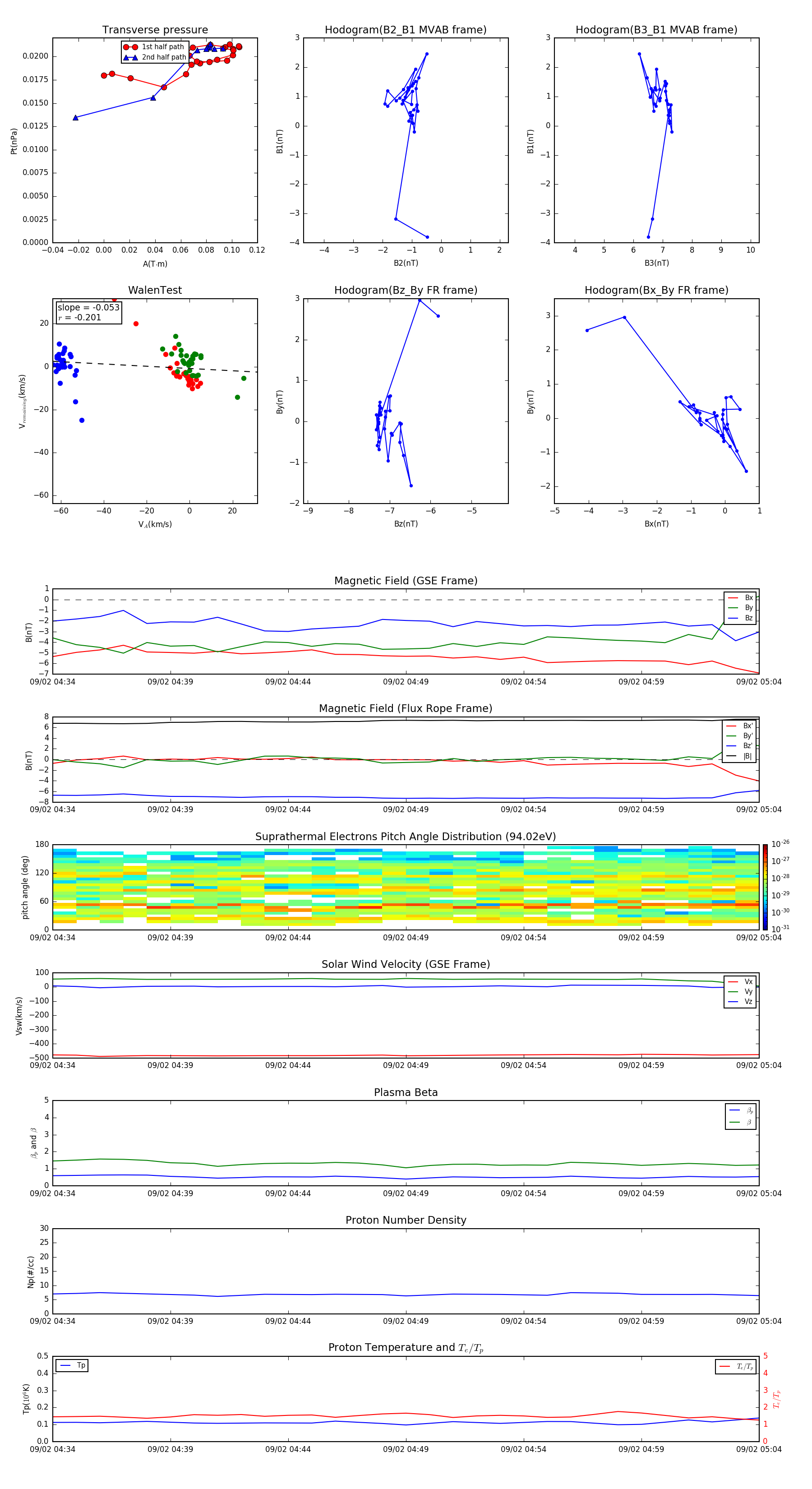Select the 'Hodogram(B2_B1 MVAB frame)' title

coord(406,30)
